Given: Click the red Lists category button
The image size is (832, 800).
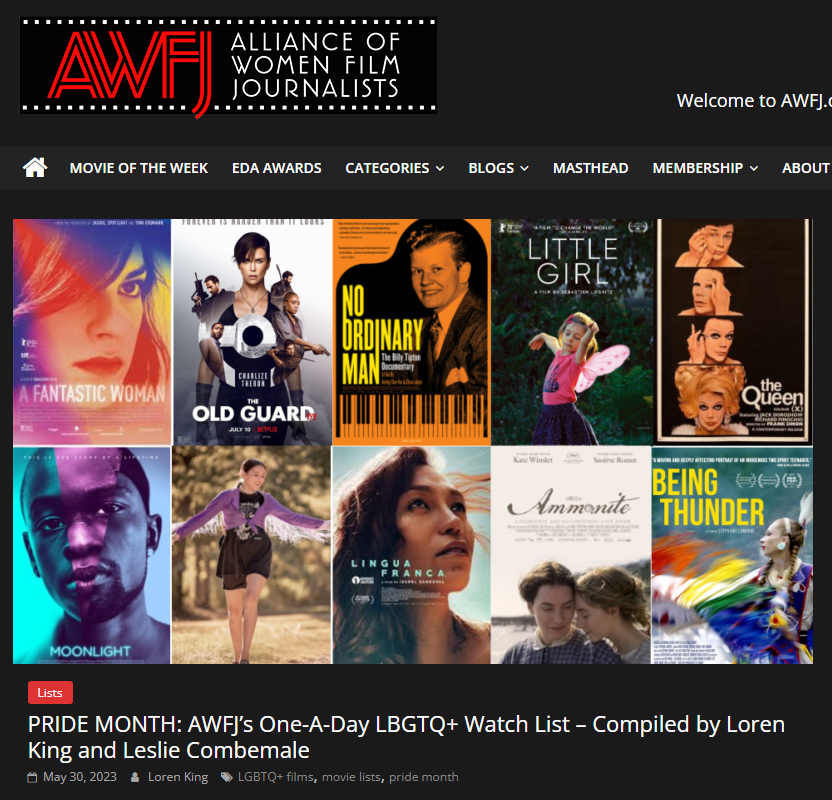Looking at the screenshot, I should [50, 692].
